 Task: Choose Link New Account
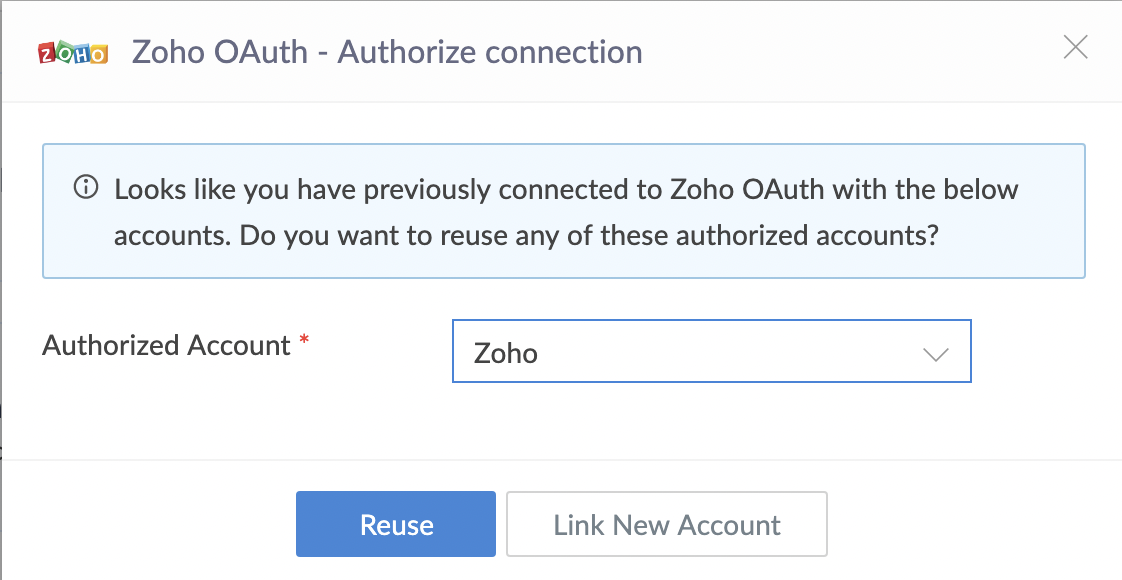click(x=667, y=524)
